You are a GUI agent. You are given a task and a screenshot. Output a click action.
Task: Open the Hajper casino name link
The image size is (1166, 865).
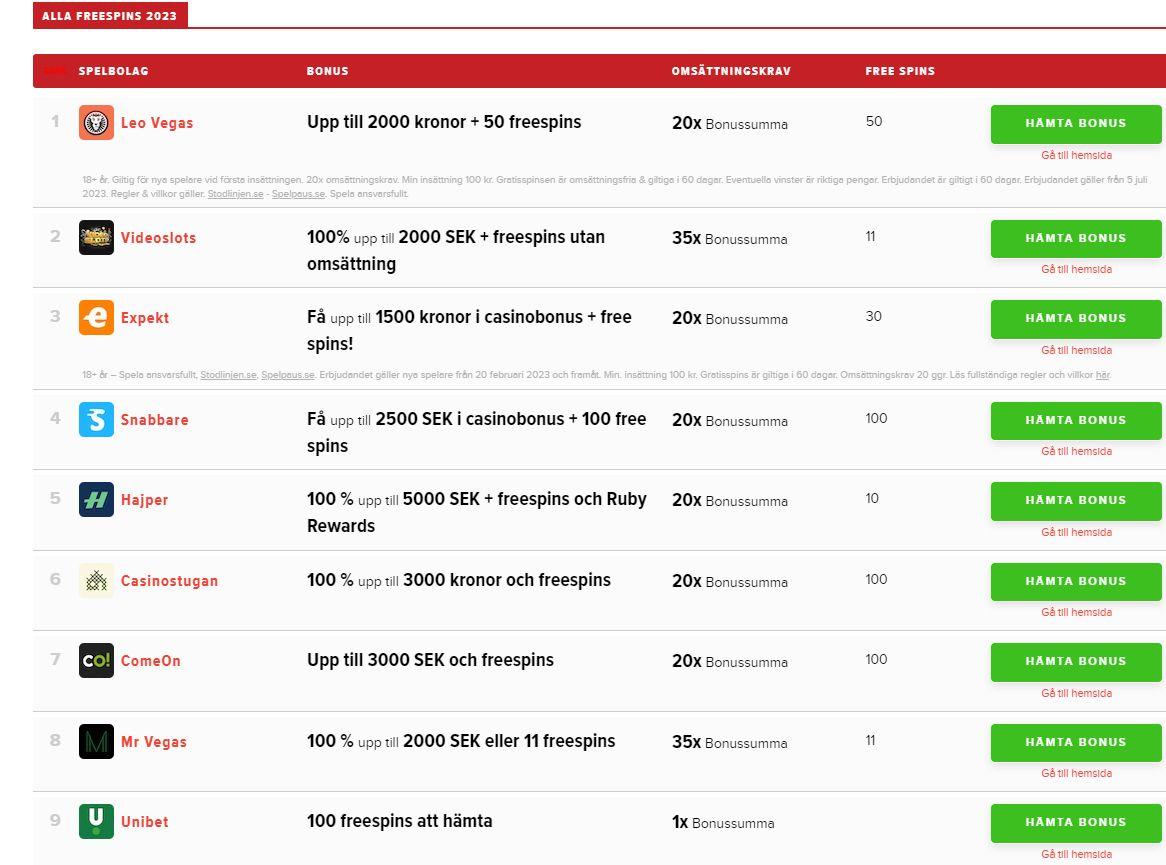pyautogui.click(x=144, y=500)
